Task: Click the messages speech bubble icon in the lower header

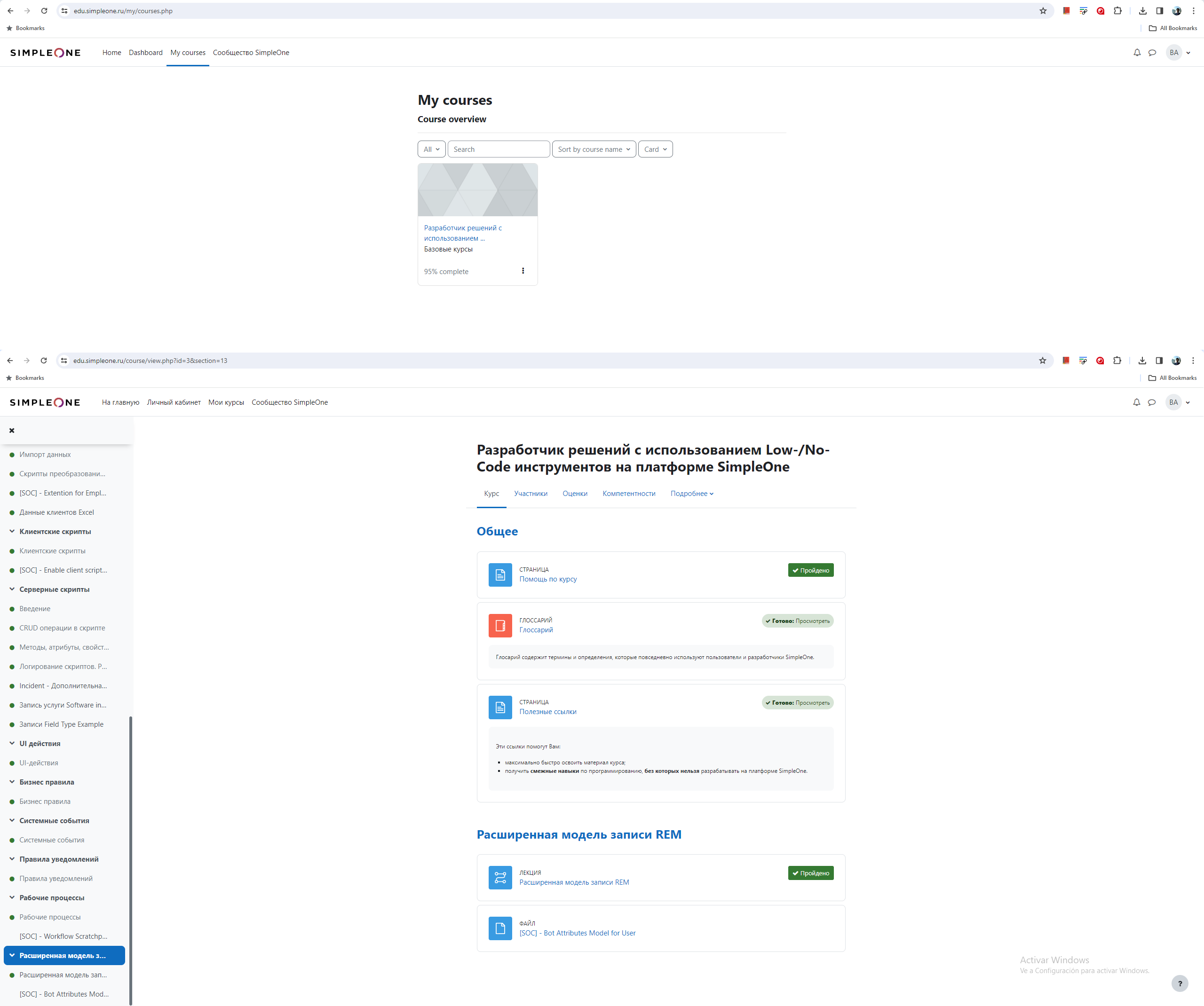Action: (1151, 402)
